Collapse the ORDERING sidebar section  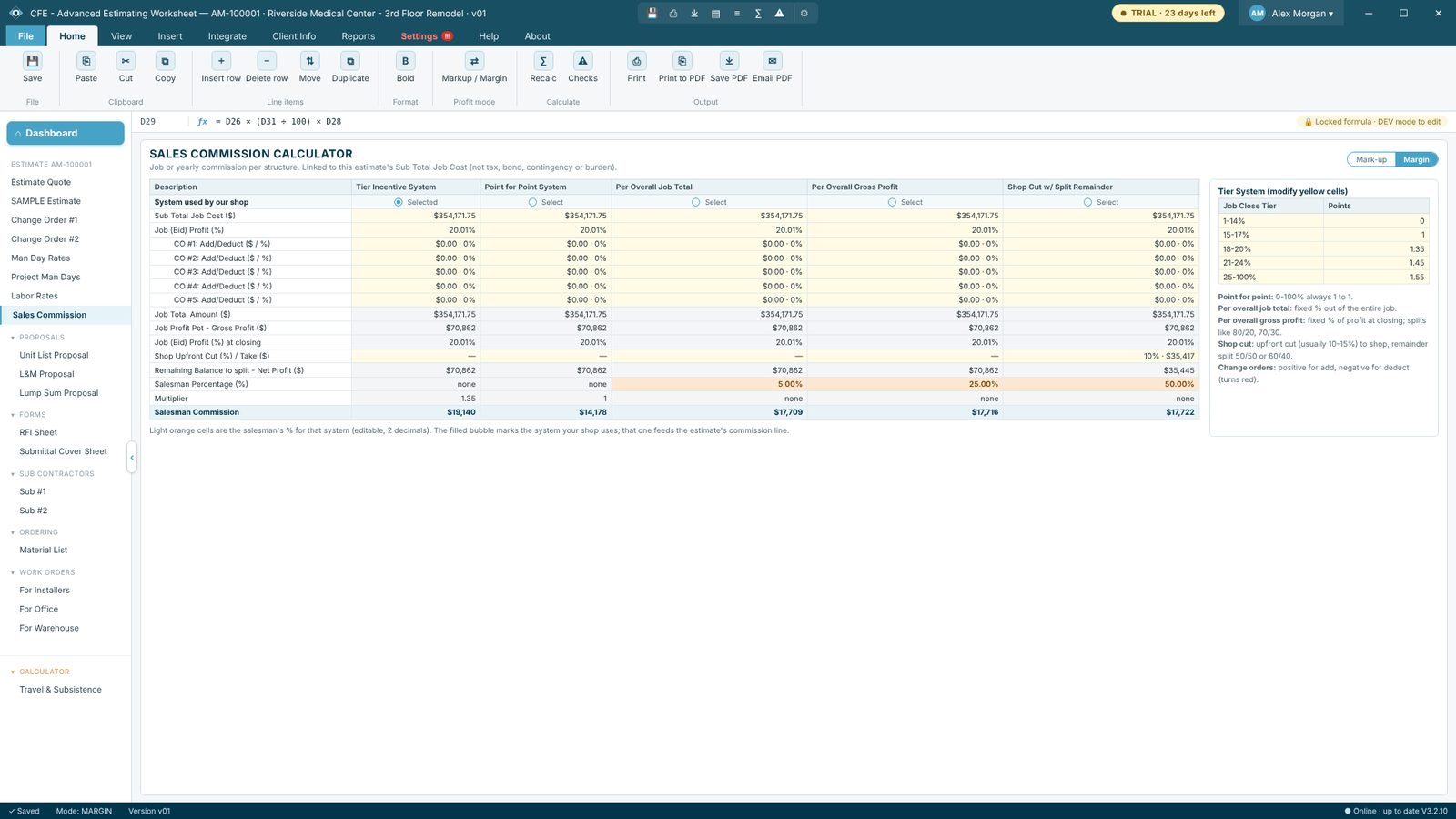click(13, 532)
